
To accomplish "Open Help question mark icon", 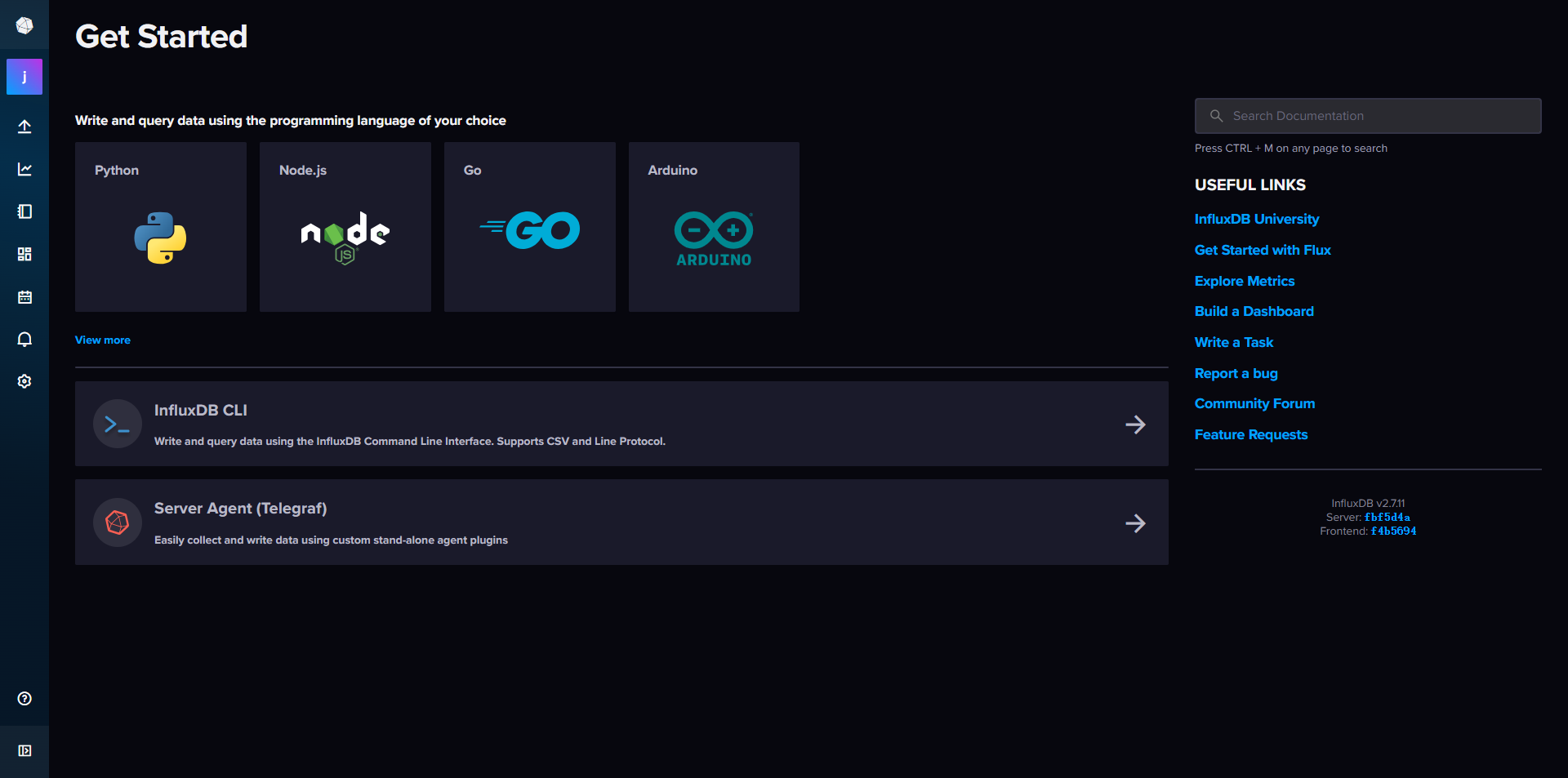I will click(24, 698).
